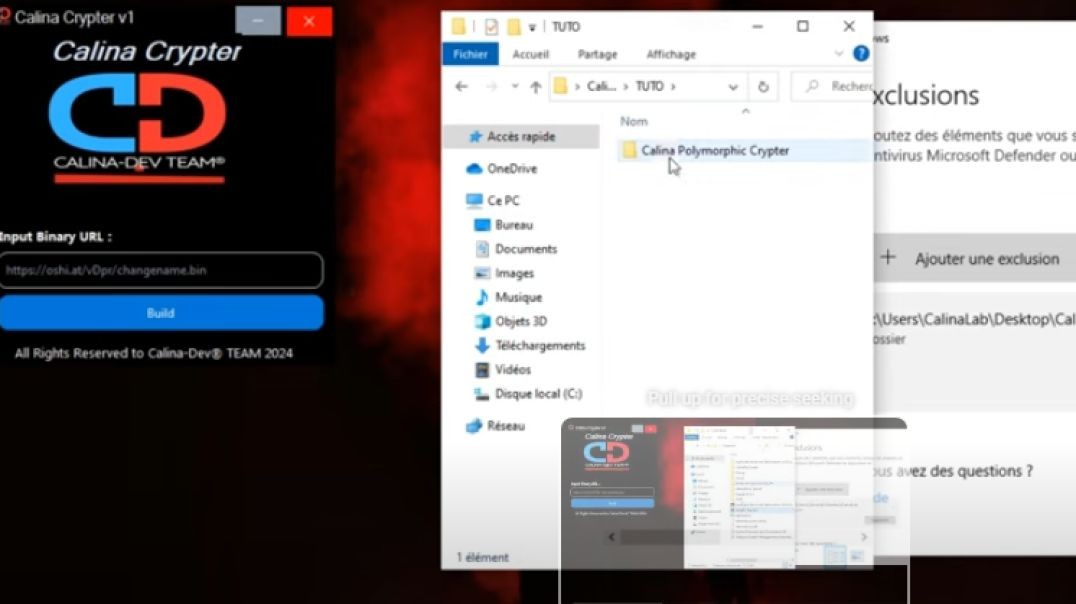
Task: Select Ce PC in navigation pane
Action: [503, 200]
